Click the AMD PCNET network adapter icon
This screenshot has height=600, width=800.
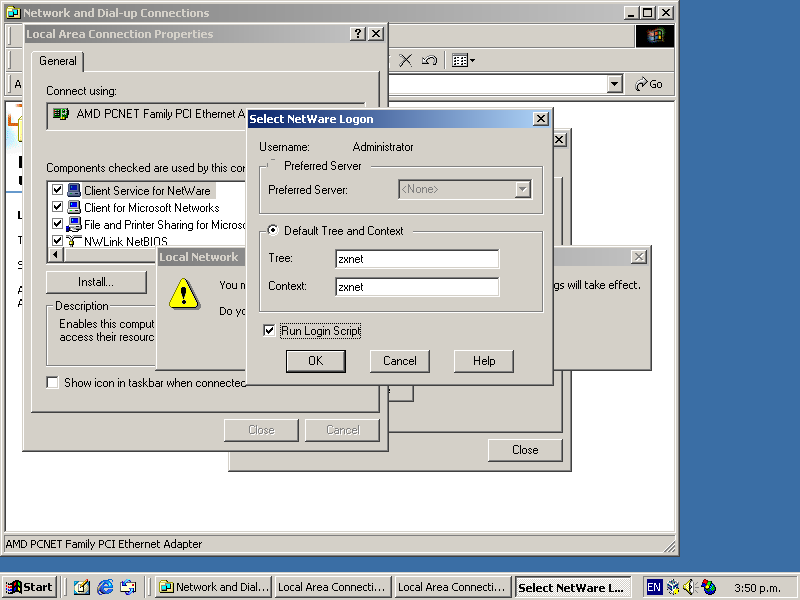coord(61,114)
